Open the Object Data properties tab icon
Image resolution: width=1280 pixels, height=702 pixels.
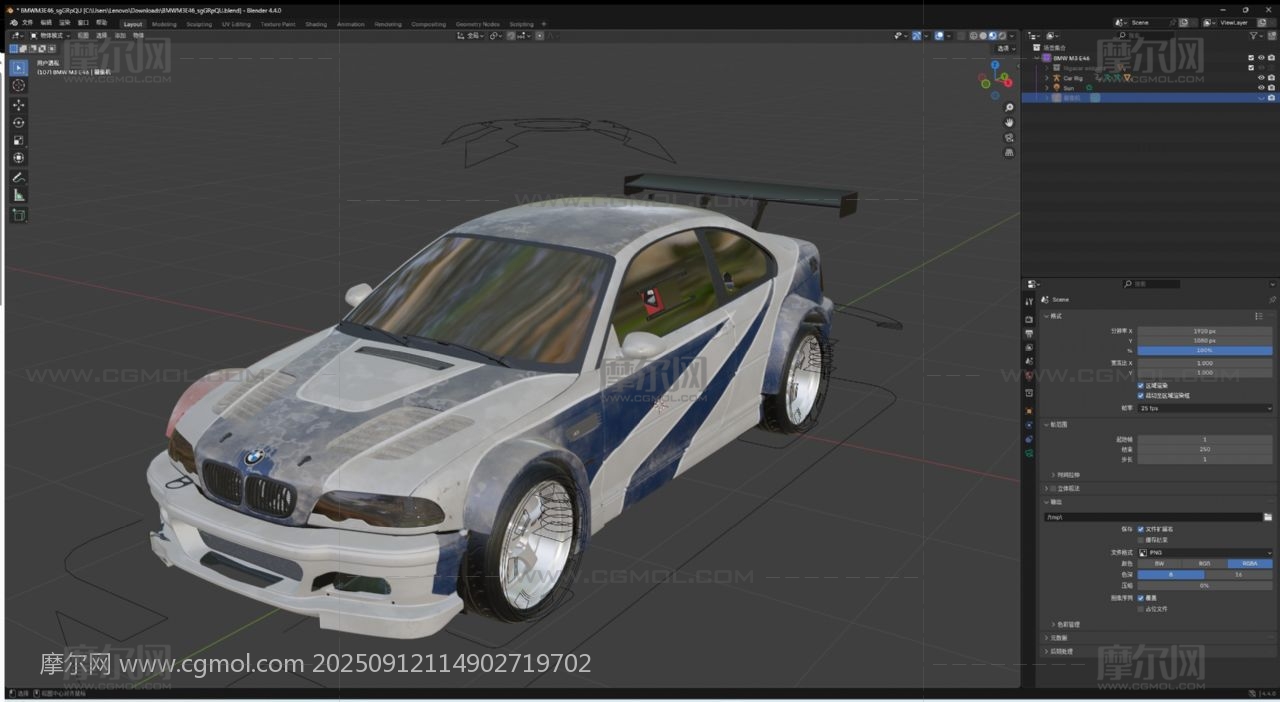[1029, 454]
